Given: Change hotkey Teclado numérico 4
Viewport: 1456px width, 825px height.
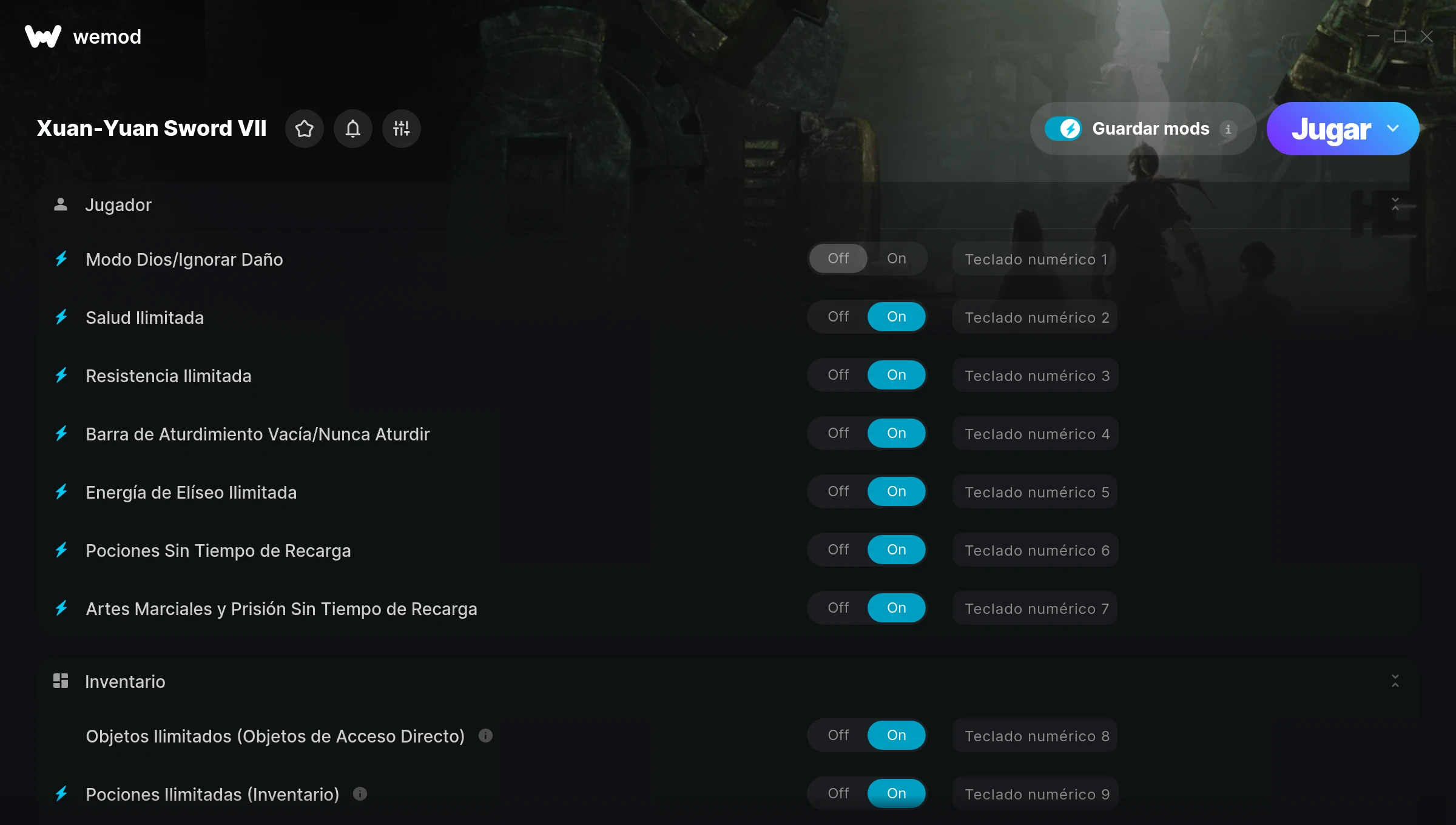Looking at the screenshot, I should click(x=1035, y=434).
